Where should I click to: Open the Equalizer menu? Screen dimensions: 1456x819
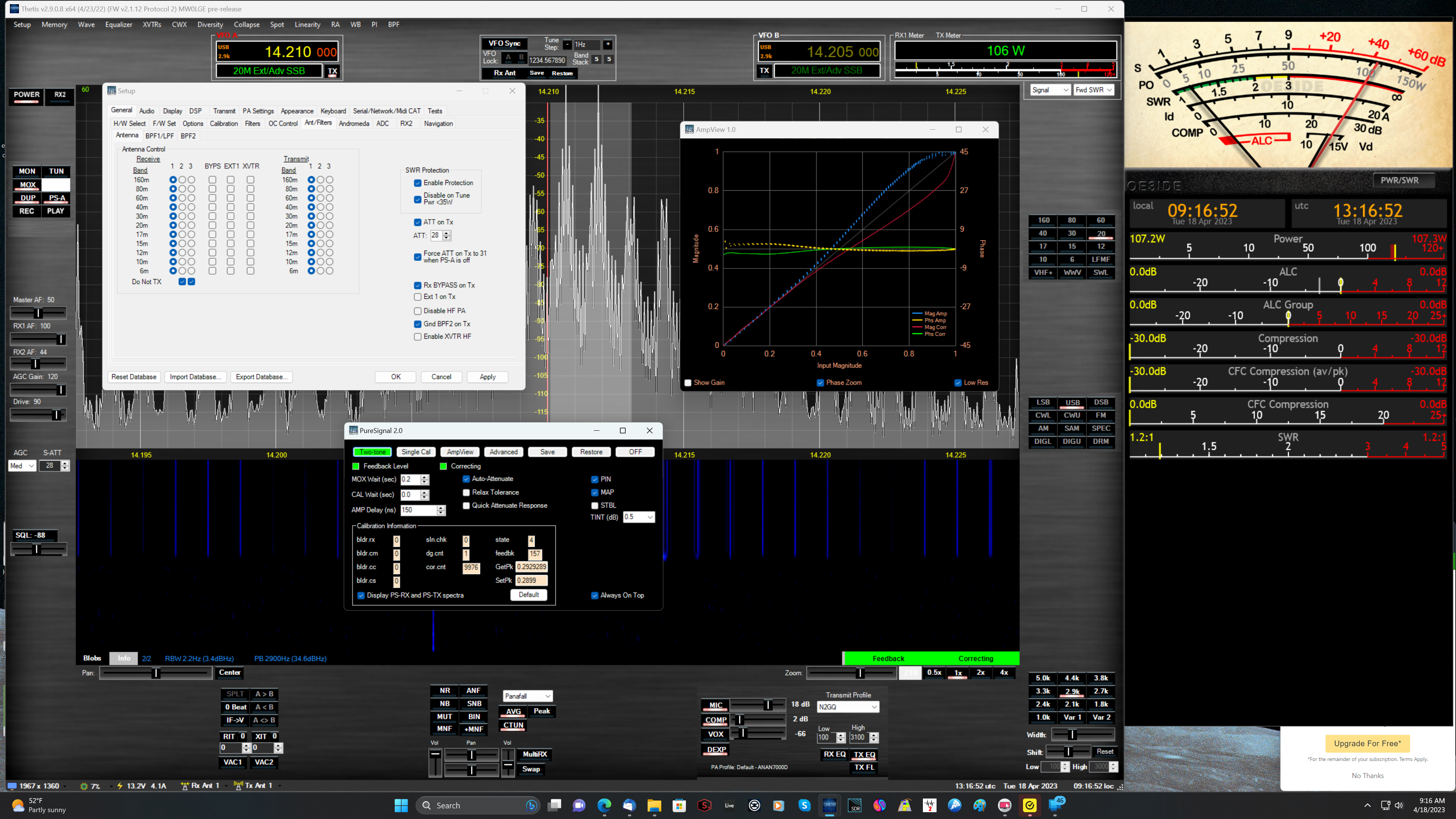[x=119, y=24]
